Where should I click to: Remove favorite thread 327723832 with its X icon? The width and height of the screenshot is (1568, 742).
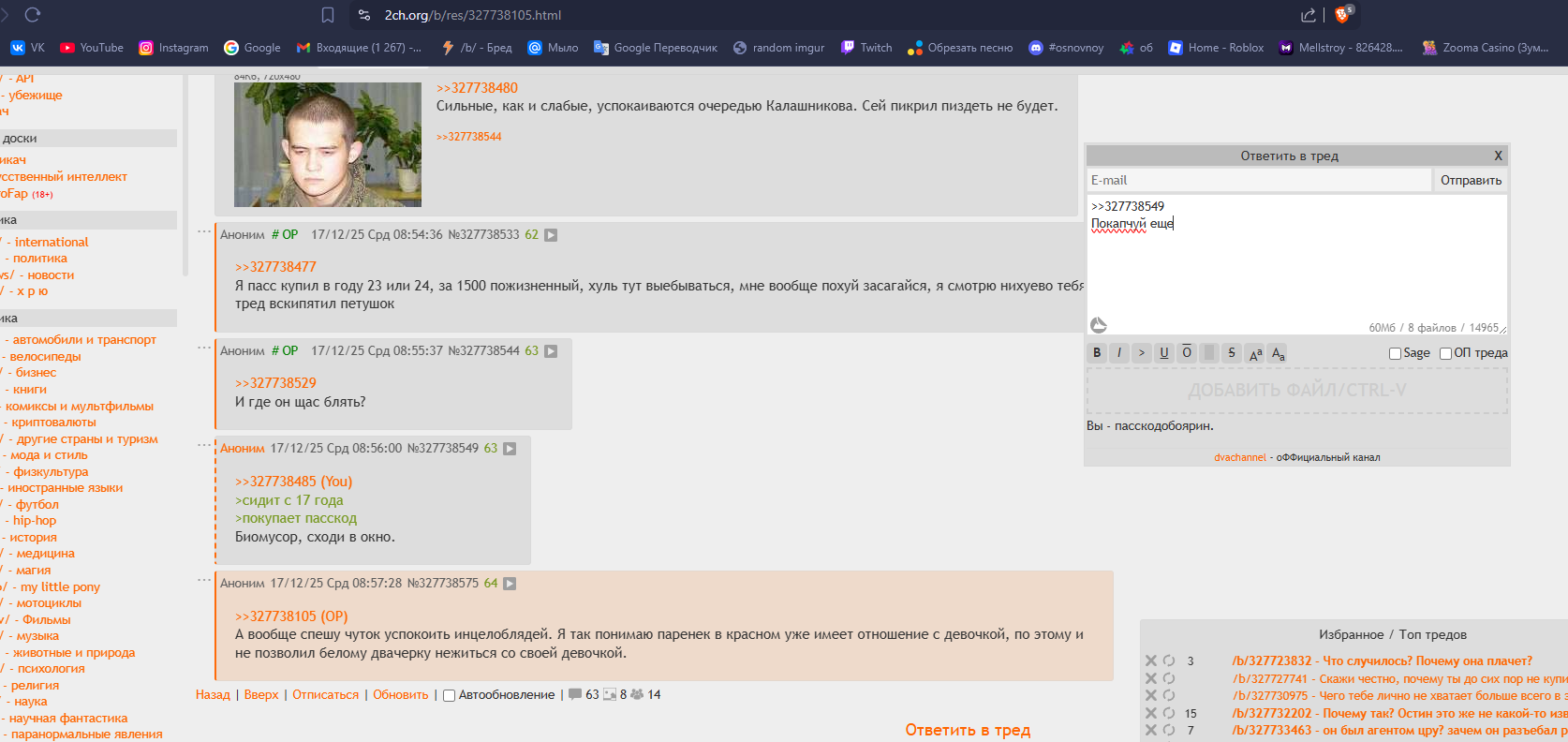click(x=1151, y=660)
